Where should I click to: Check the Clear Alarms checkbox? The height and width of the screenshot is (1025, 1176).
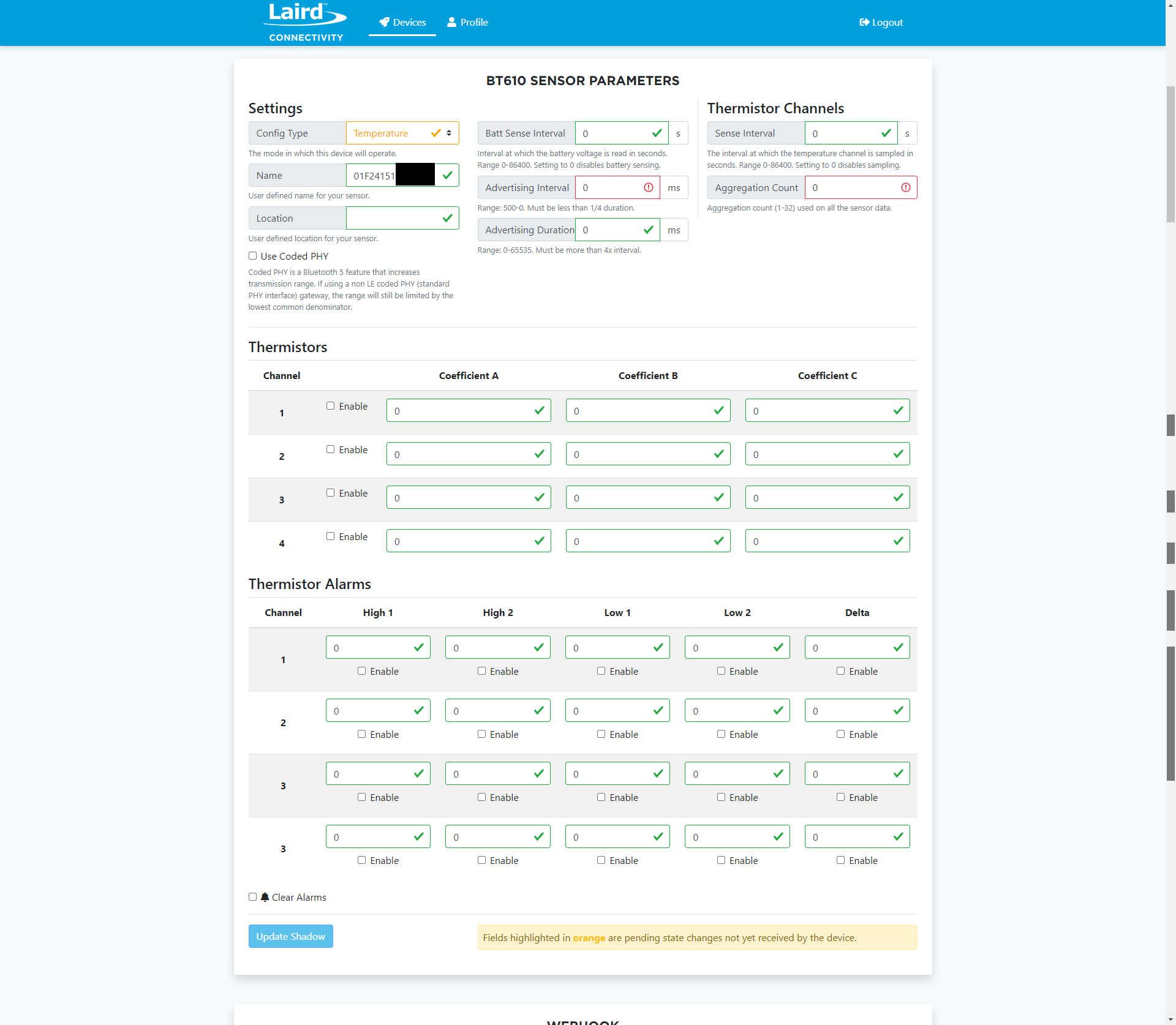252,897
